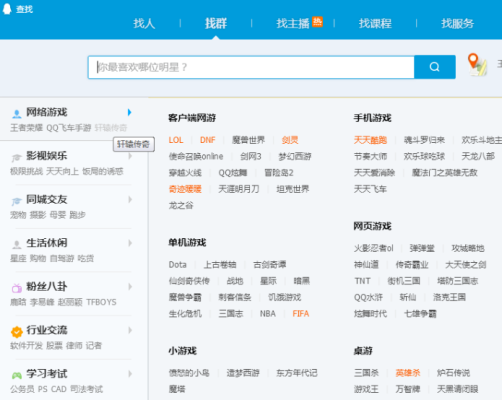The height and width of the screenshot is (400, 502).
Task: Switch to the 找人 tab
Action: [x=144, y=23]
